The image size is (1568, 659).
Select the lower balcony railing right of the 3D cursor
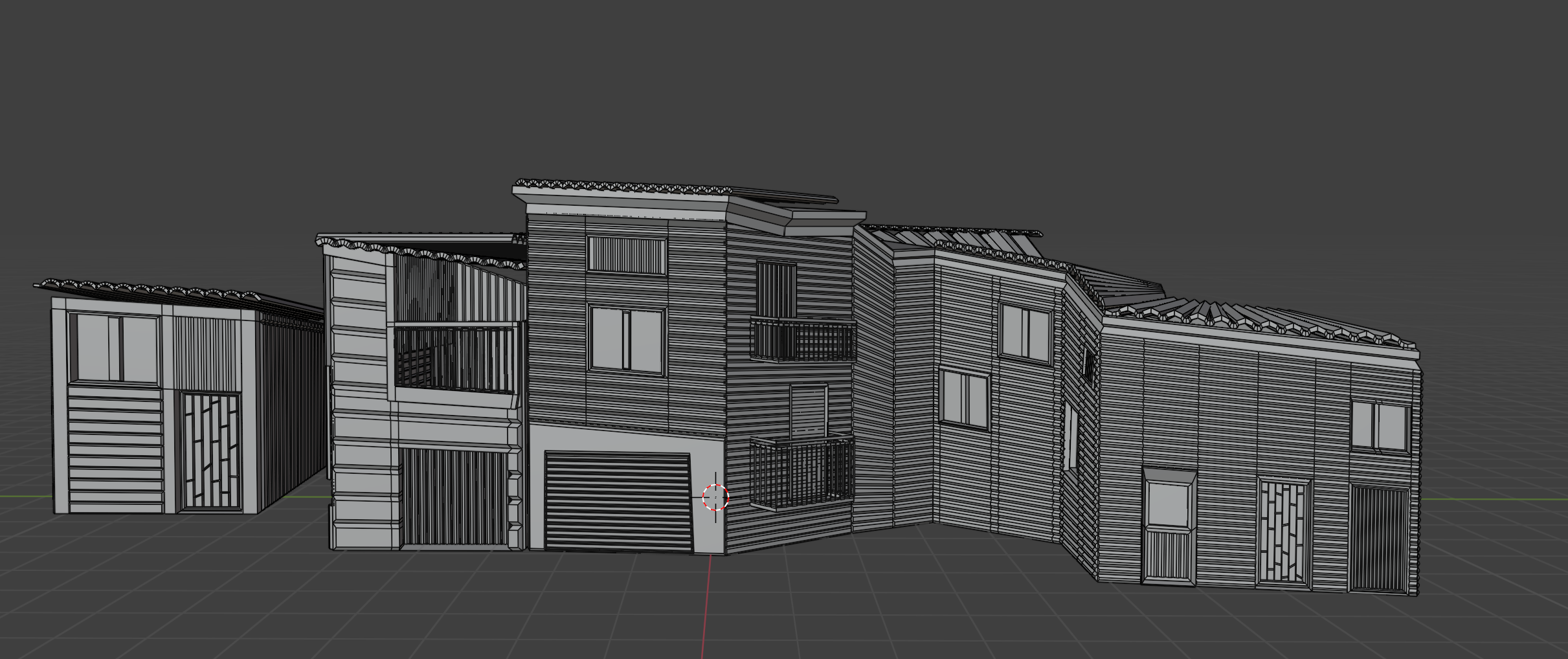point(802,473)
